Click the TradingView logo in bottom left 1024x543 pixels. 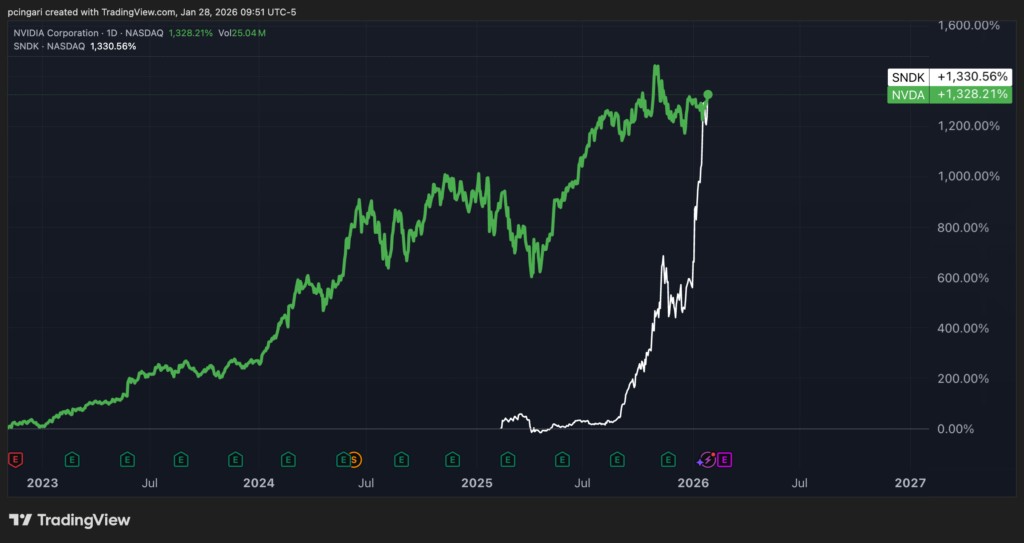pyautogui.click(x=70, y=520)
